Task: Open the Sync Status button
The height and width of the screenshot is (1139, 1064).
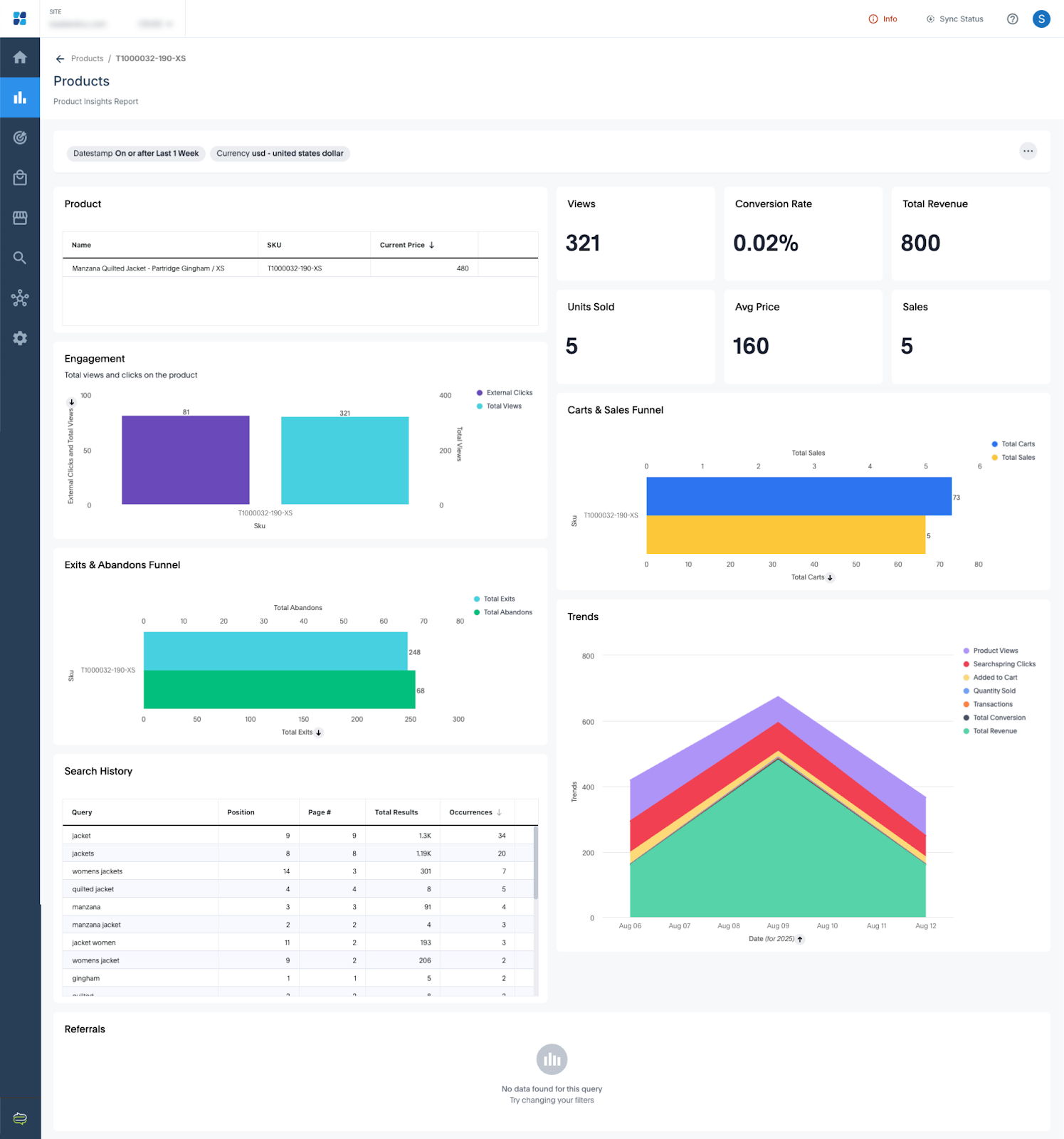Action: pyautogui.click(x=954, y=19)
